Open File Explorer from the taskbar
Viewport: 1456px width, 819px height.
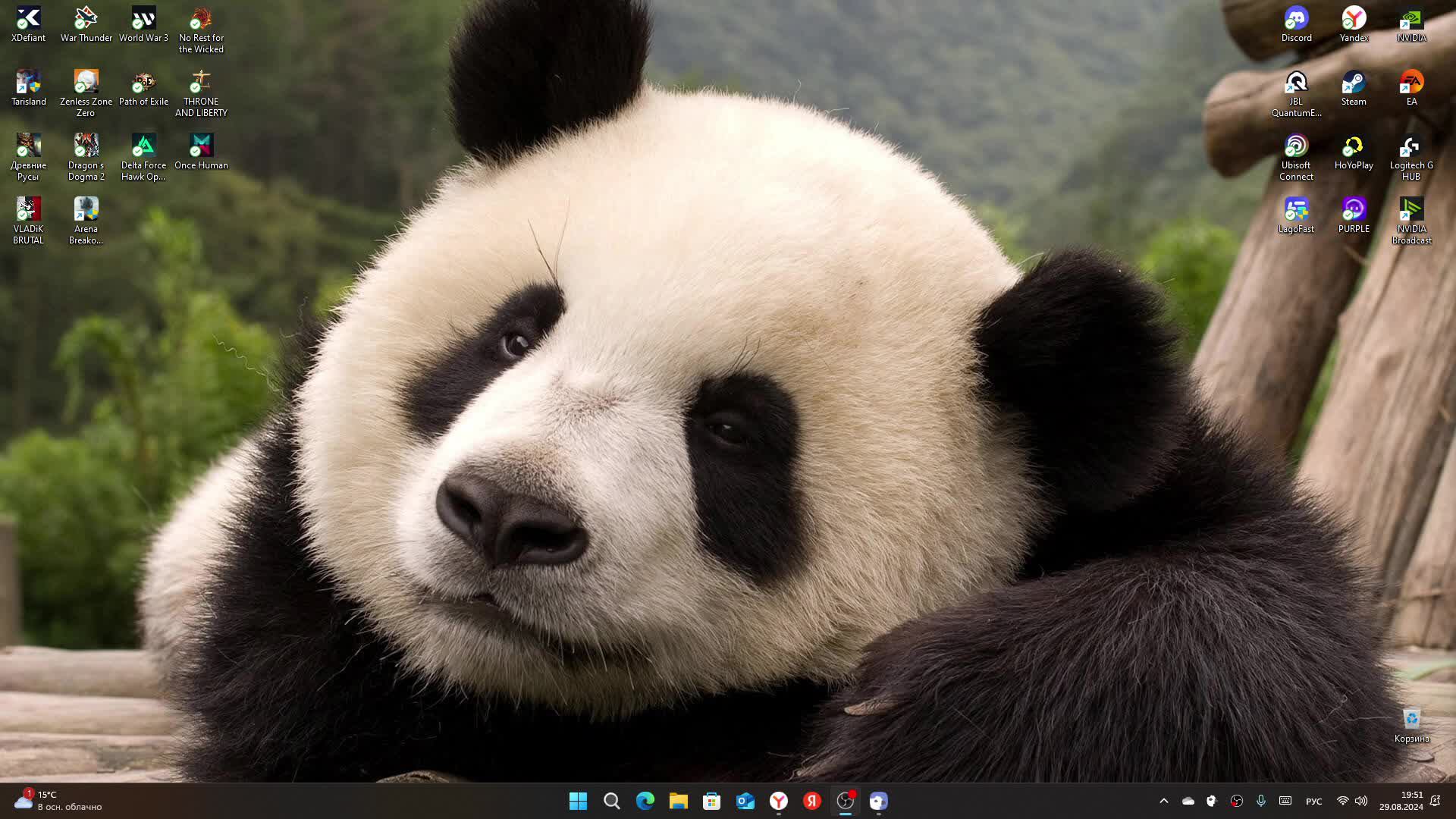tap(678, 801)
